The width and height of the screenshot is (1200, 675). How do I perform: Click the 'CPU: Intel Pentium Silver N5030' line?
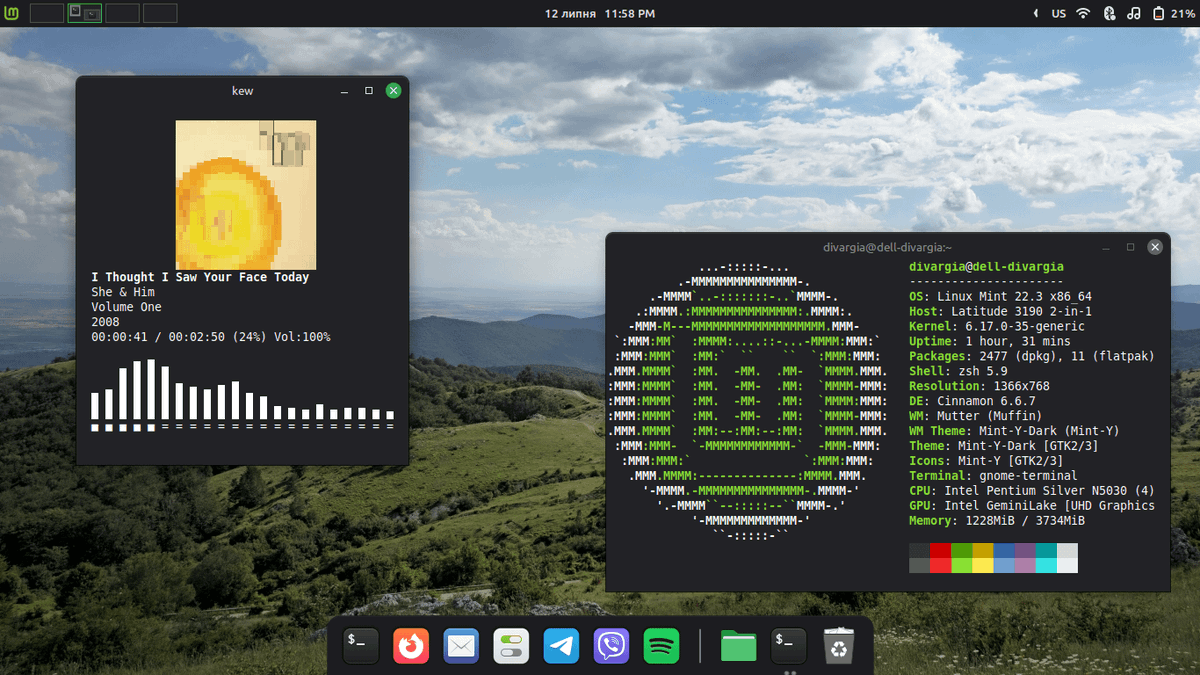1032,491
